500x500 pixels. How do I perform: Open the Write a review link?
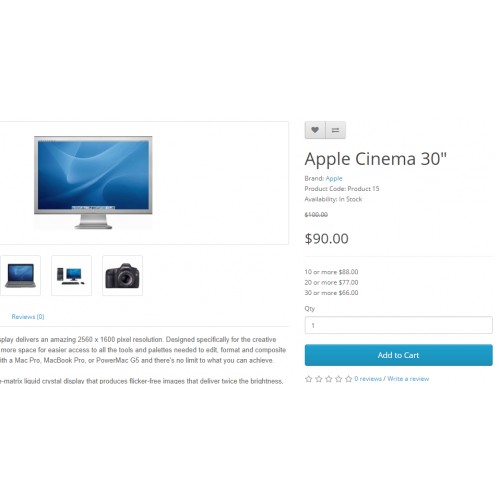click(408, 379)
